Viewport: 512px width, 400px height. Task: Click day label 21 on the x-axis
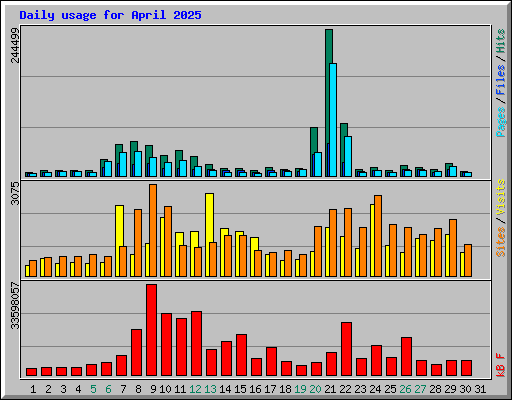coord(330,389)
